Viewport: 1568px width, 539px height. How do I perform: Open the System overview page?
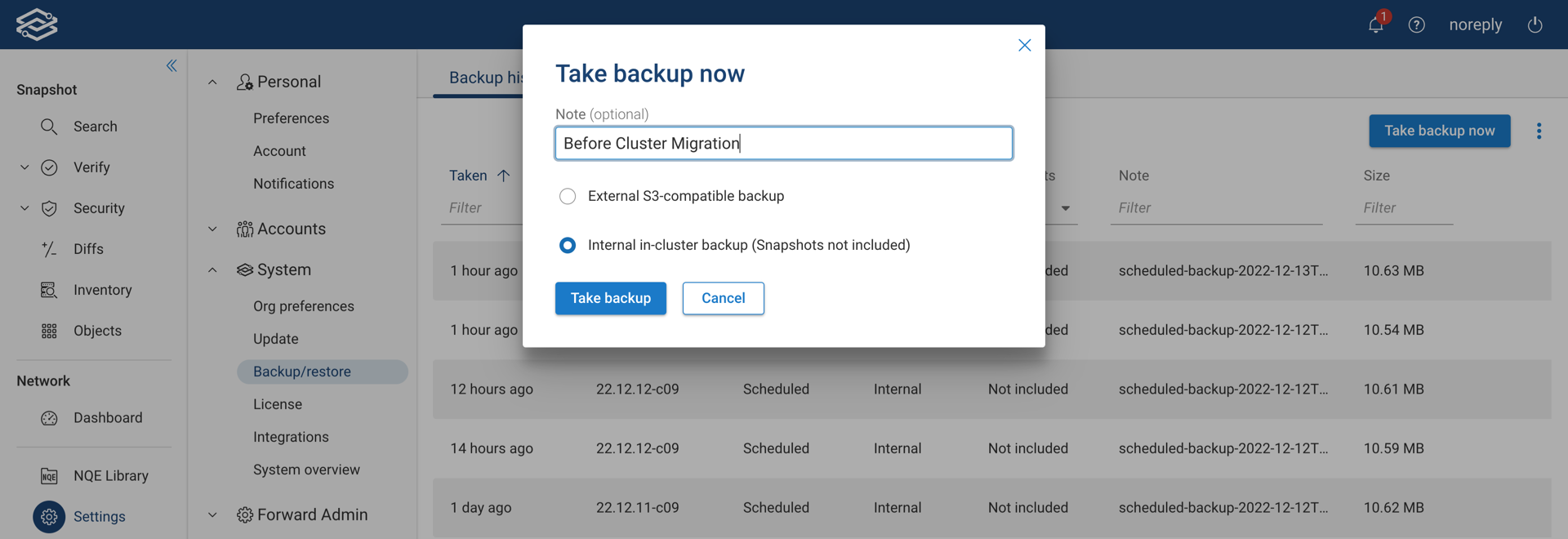point(306,470)
